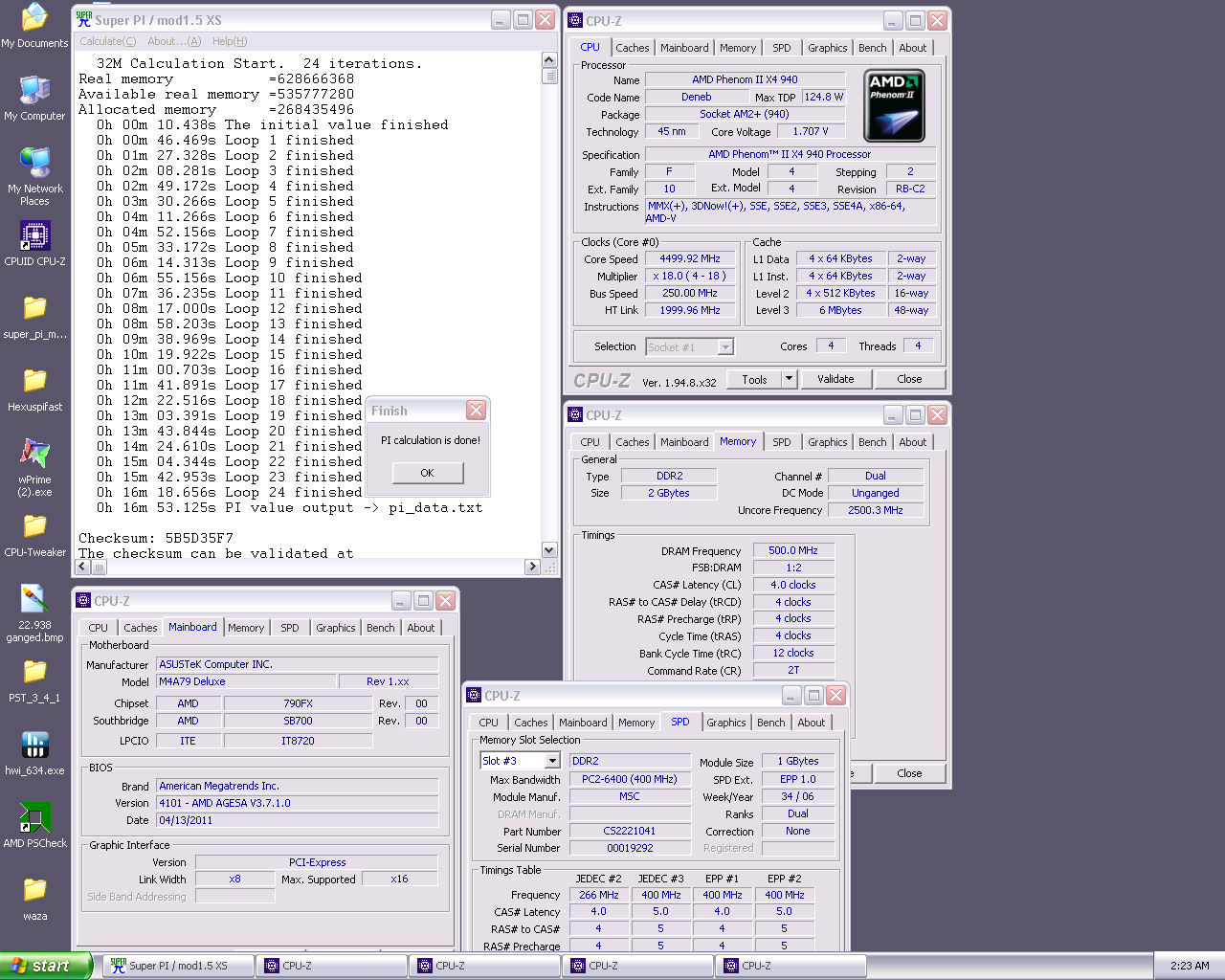Open the Hexuspifast folder icon
1225x980 pixels.
[x=34, y=389]
